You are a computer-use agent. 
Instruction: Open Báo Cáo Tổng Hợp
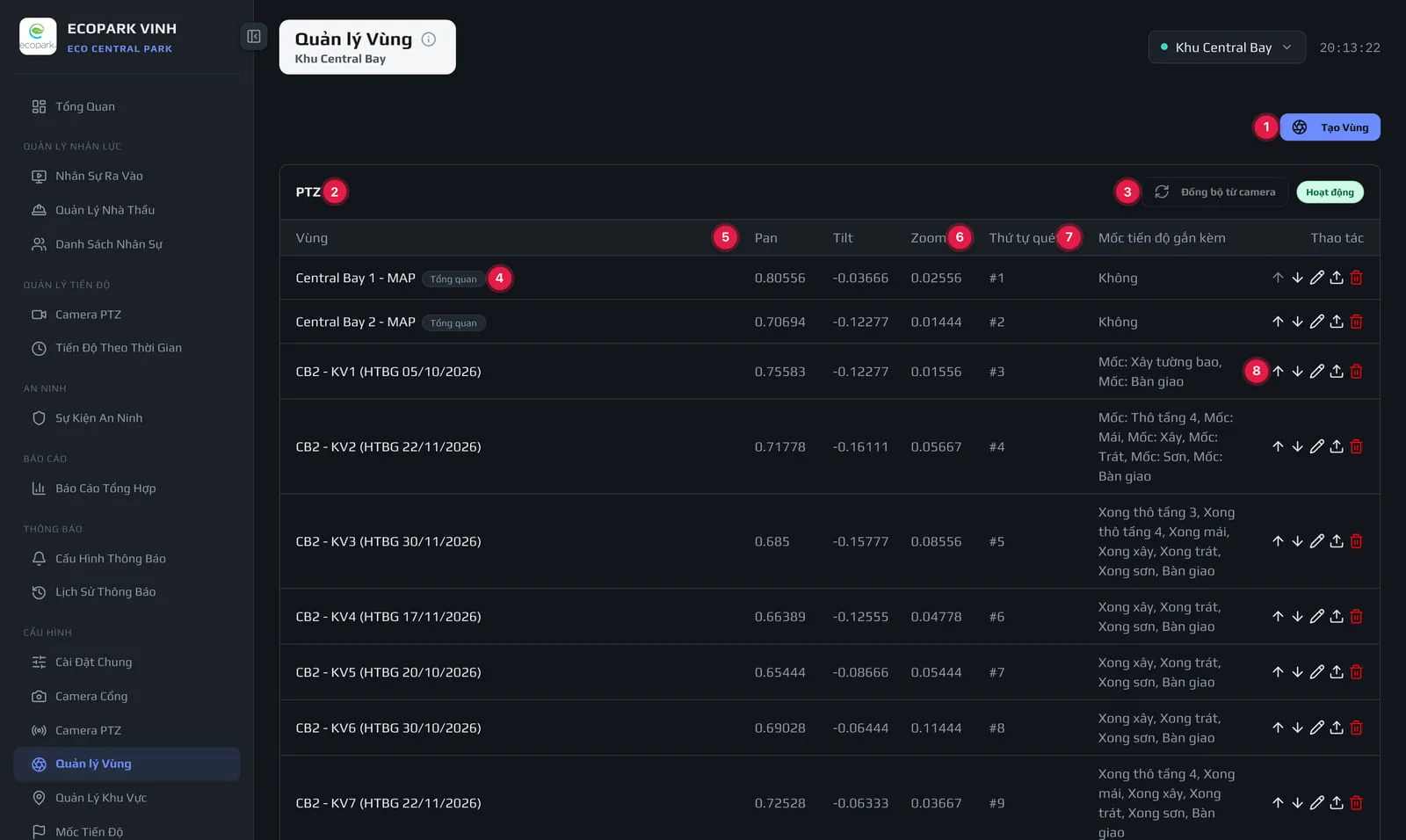[x=127, y=489]
